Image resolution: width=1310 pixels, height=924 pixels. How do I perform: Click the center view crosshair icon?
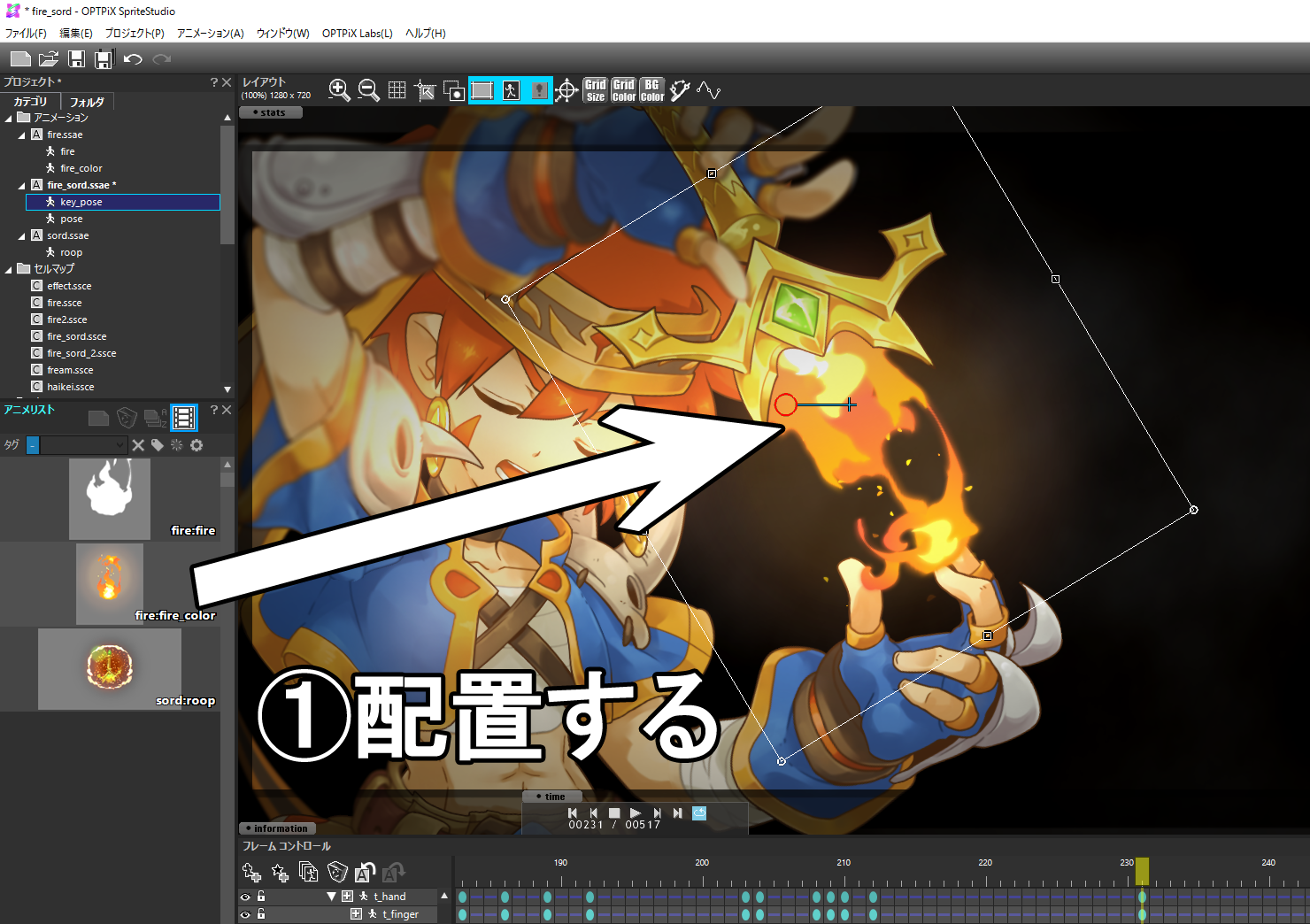(566, 90)
